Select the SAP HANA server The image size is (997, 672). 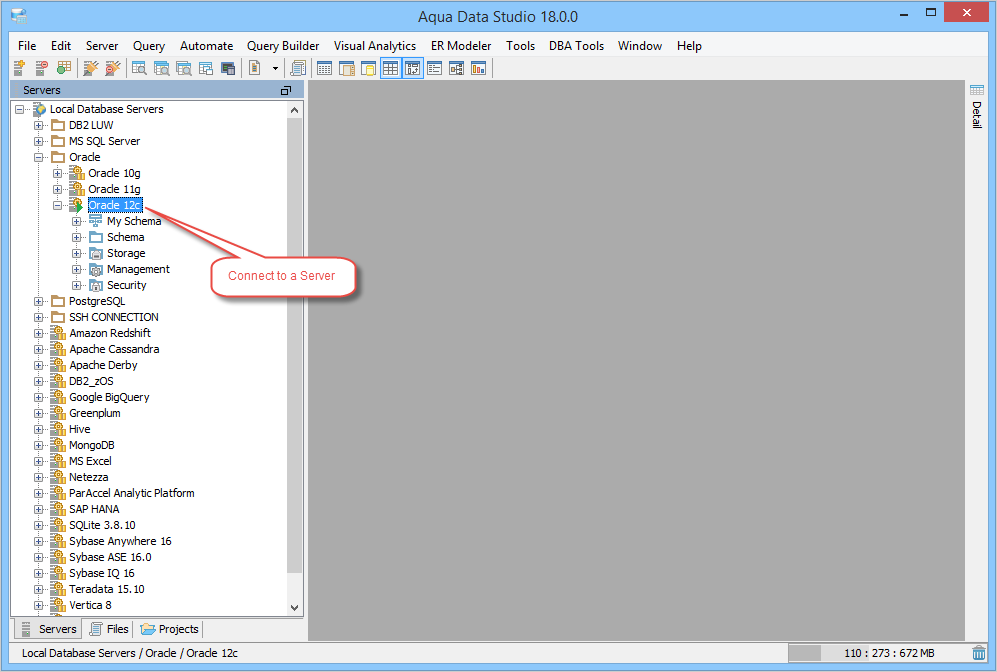[x=94, y=509]
